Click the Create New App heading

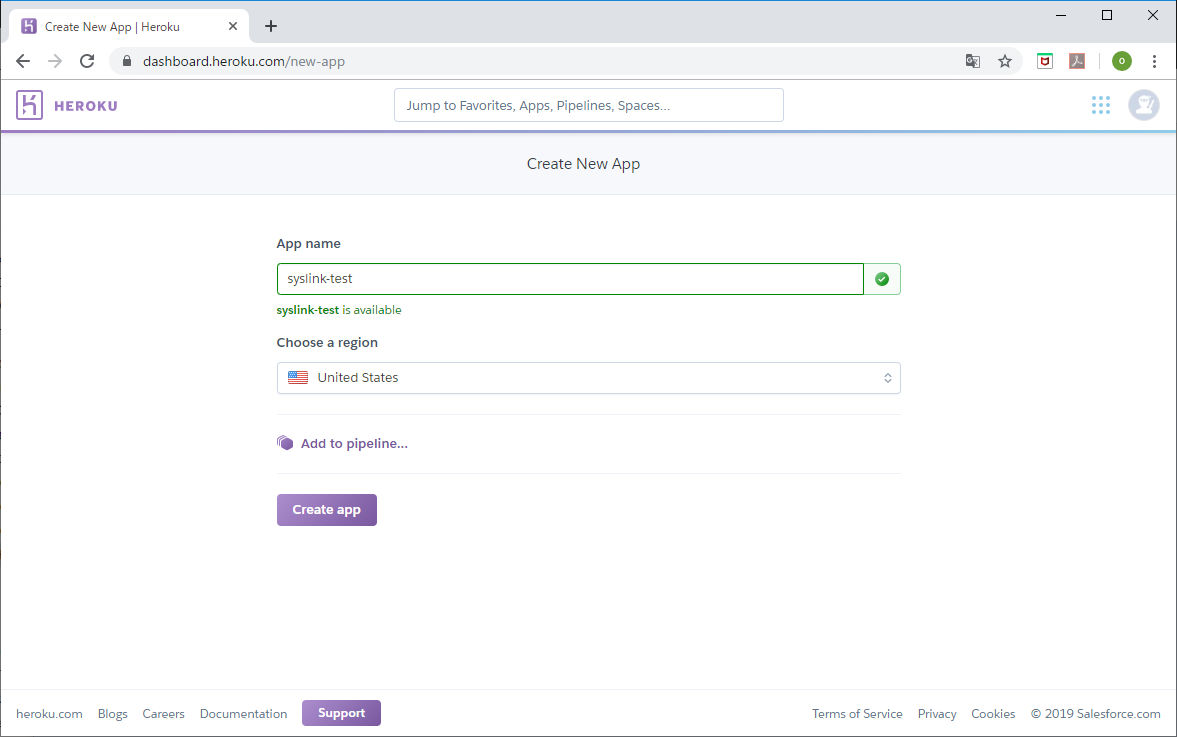pyautogui.click(x=583, y=164)
